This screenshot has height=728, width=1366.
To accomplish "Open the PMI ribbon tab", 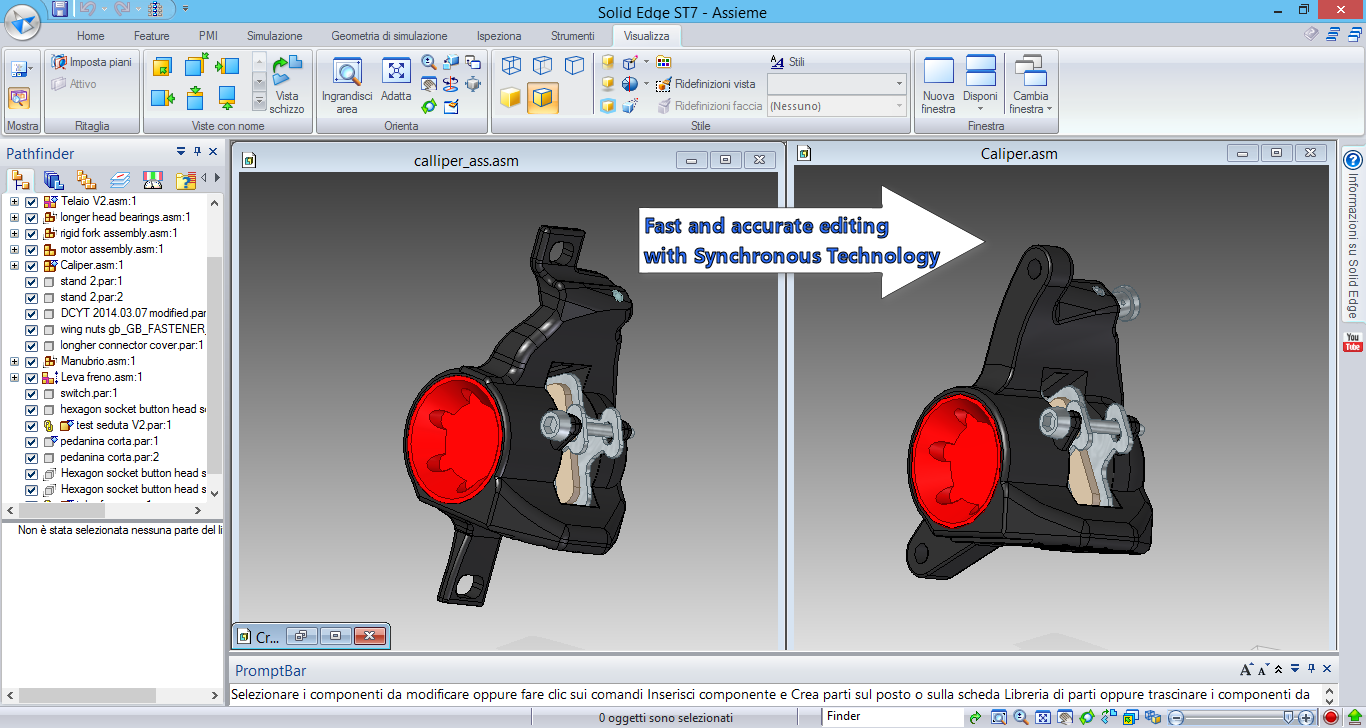I will (x=208, y=36).
